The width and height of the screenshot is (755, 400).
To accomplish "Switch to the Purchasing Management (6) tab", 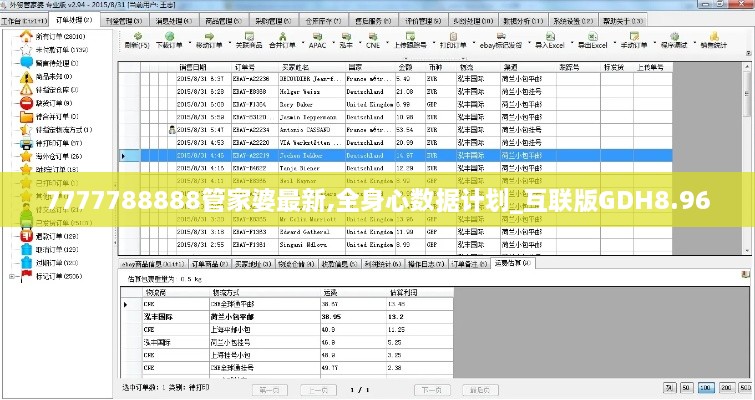I will click(x=273, y=21).
